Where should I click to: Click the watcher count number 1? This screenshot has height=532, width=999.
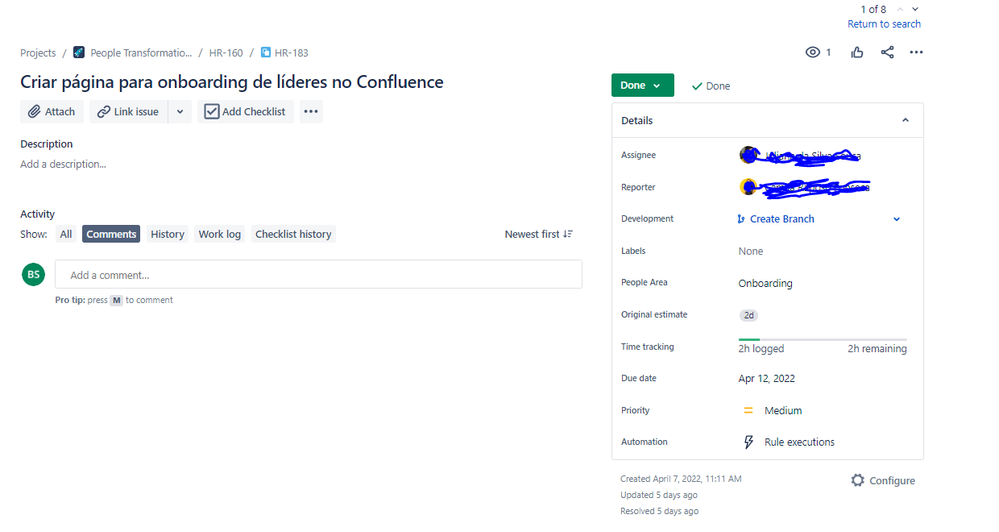[x=828, y=52]
